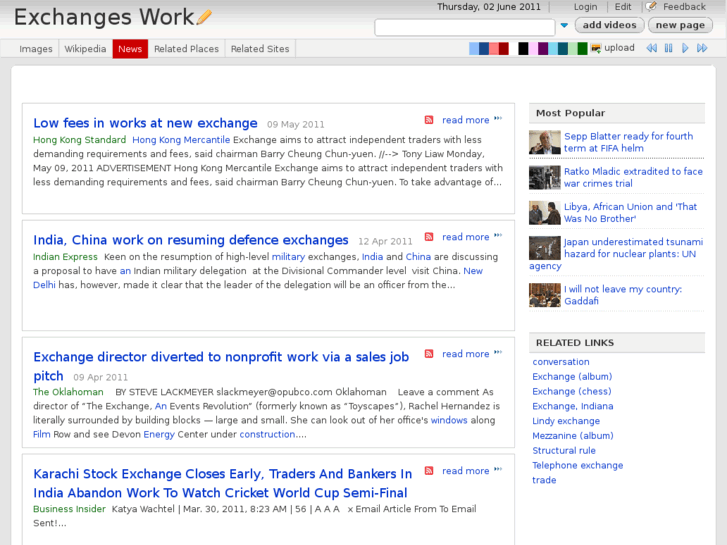Screen dimensions: 727x545
Task: Open headline Low fees in works at new exchange
Action: (x=145, y=123)
